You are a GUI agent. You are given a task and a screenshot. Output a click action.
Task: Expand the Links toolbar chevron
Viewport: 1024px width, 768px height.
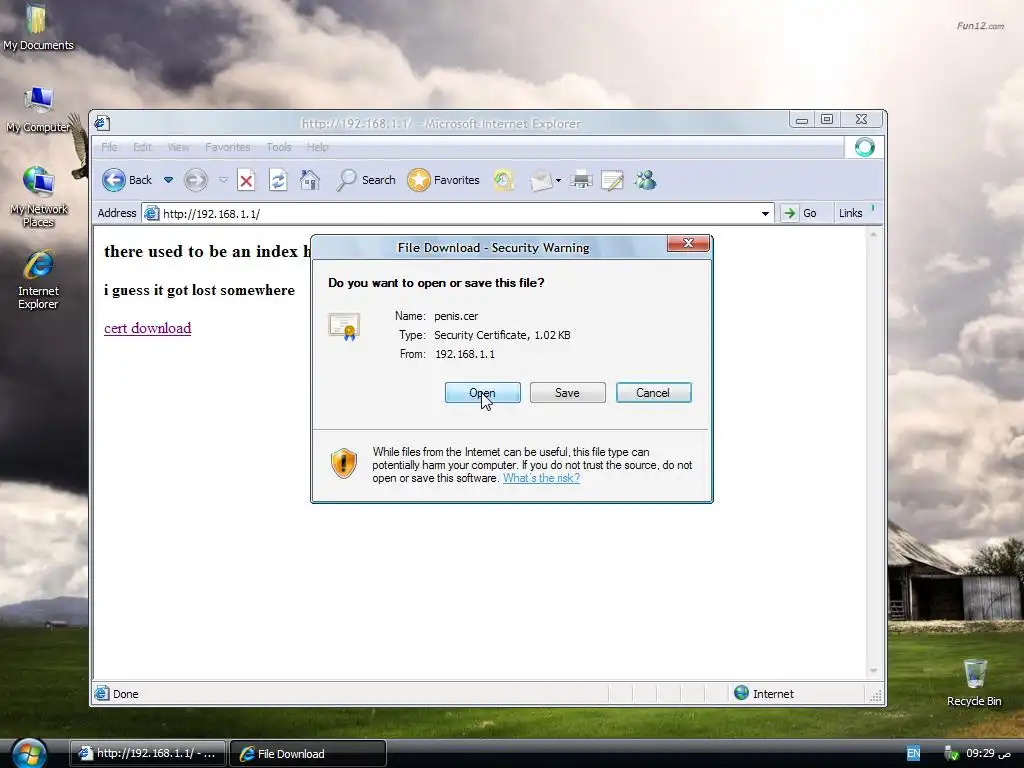point(872,209)
